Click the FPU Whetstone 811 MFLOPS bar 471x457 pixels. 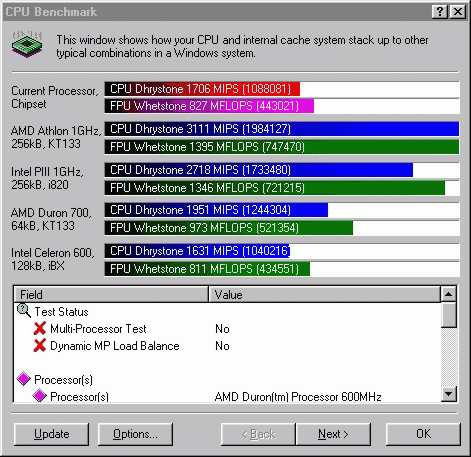pos(207,269)
